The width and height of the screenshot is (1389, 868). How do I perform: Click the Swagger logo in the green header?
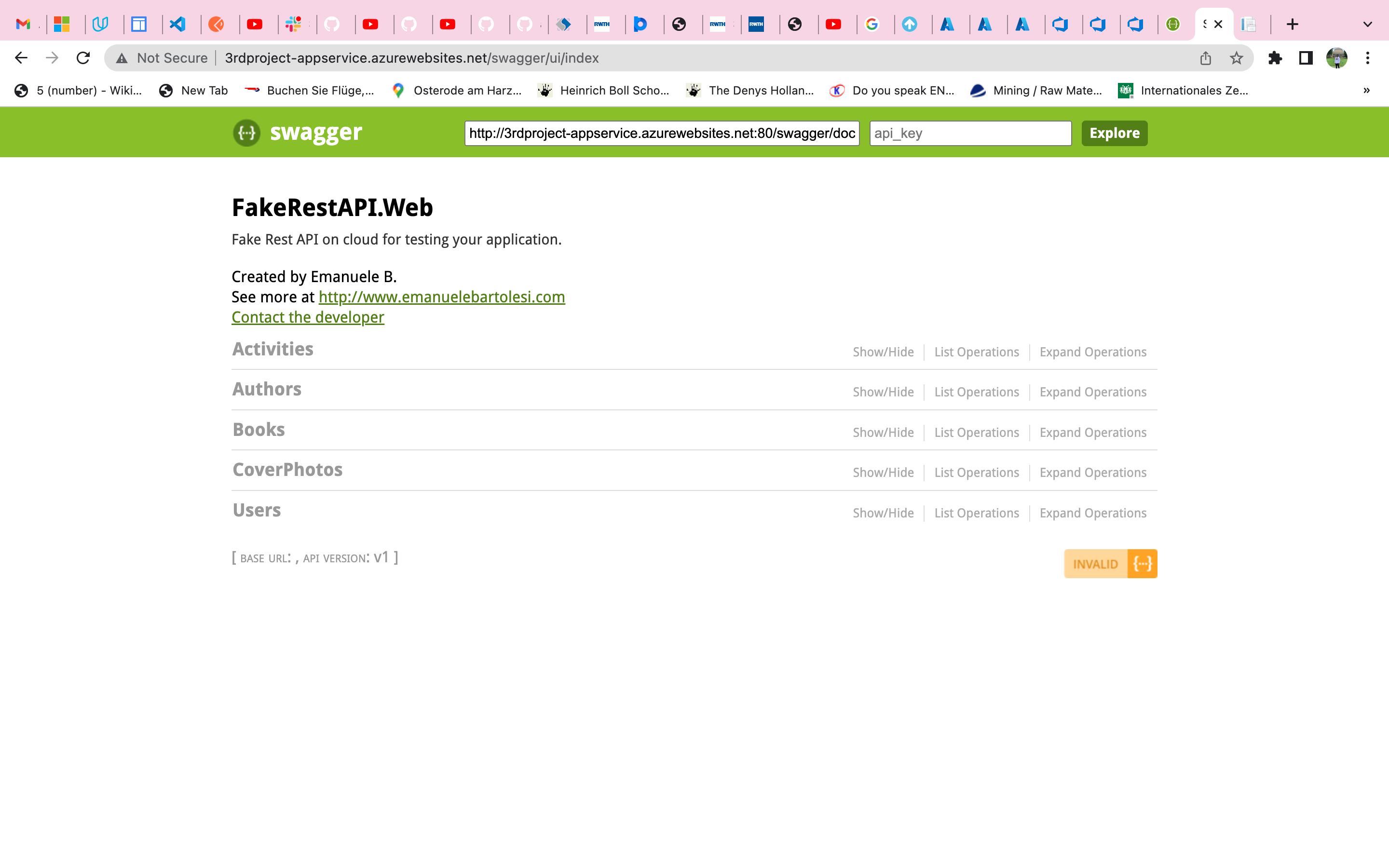click(247, 133)
